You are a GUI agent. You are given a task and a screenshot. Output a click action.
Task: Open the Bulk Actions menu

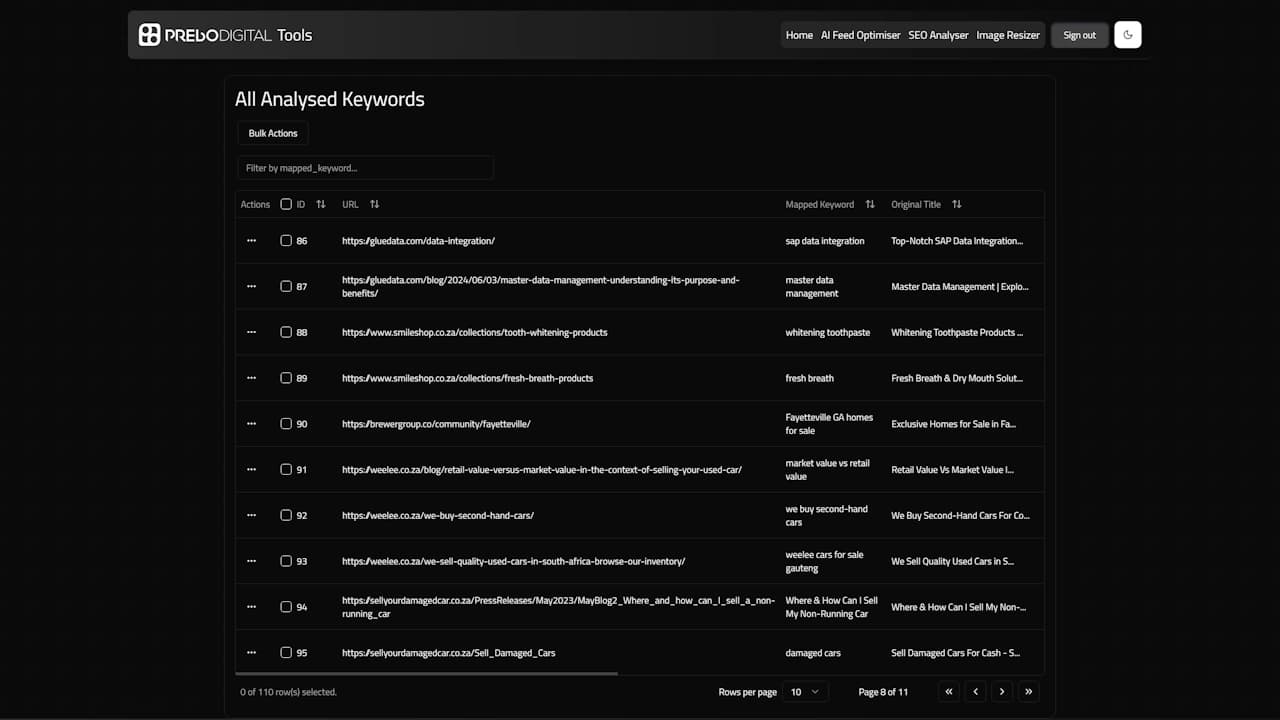pos(272,133)
